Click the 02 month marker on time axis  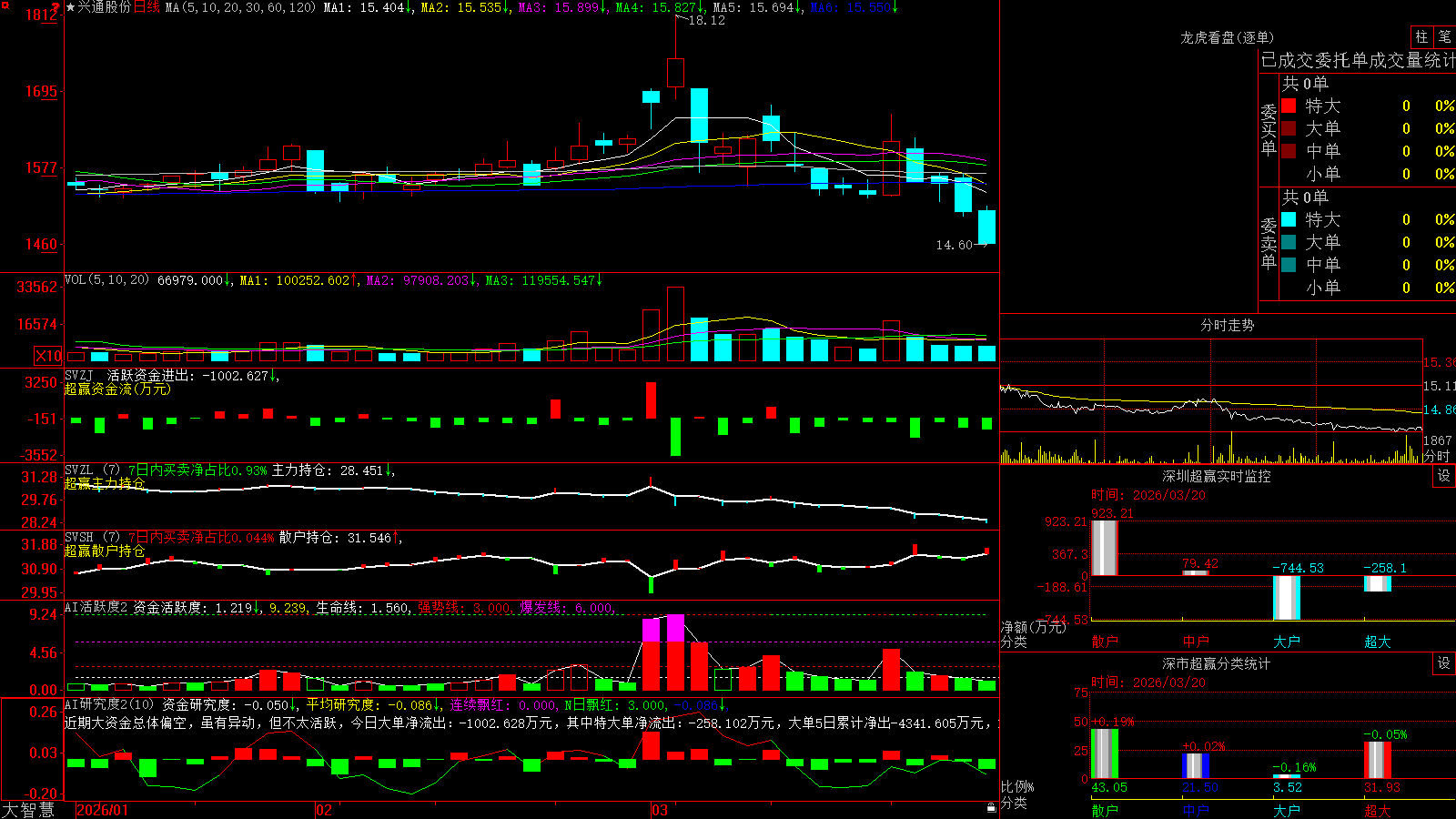point(324,810)
